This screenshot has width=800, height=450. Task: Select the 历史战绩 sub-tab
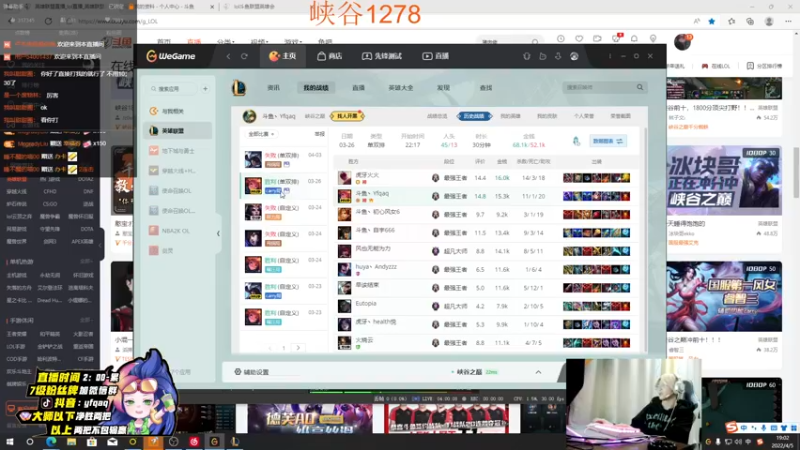[x=474, y=116]
